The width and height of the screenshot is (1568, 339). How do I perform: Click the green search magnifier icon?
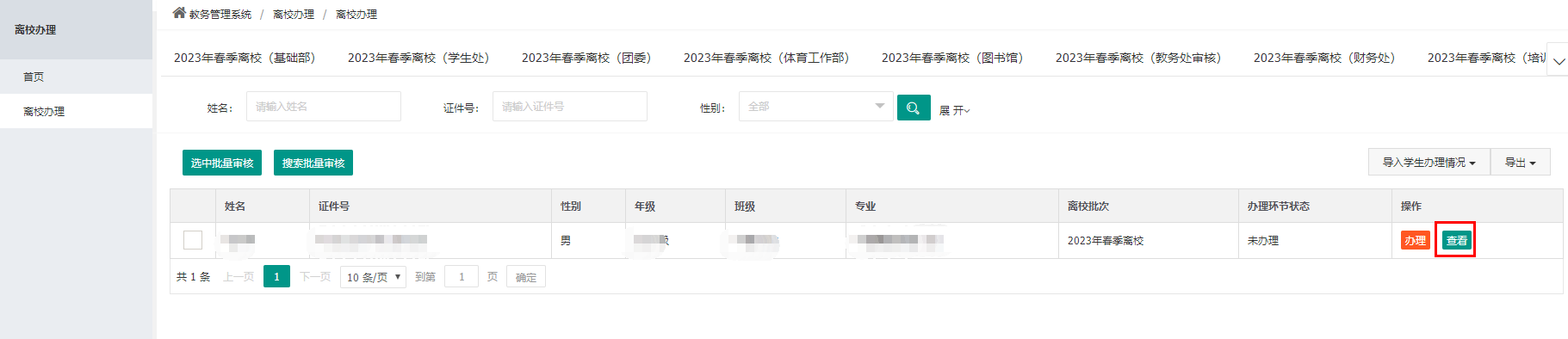point(914,108)
